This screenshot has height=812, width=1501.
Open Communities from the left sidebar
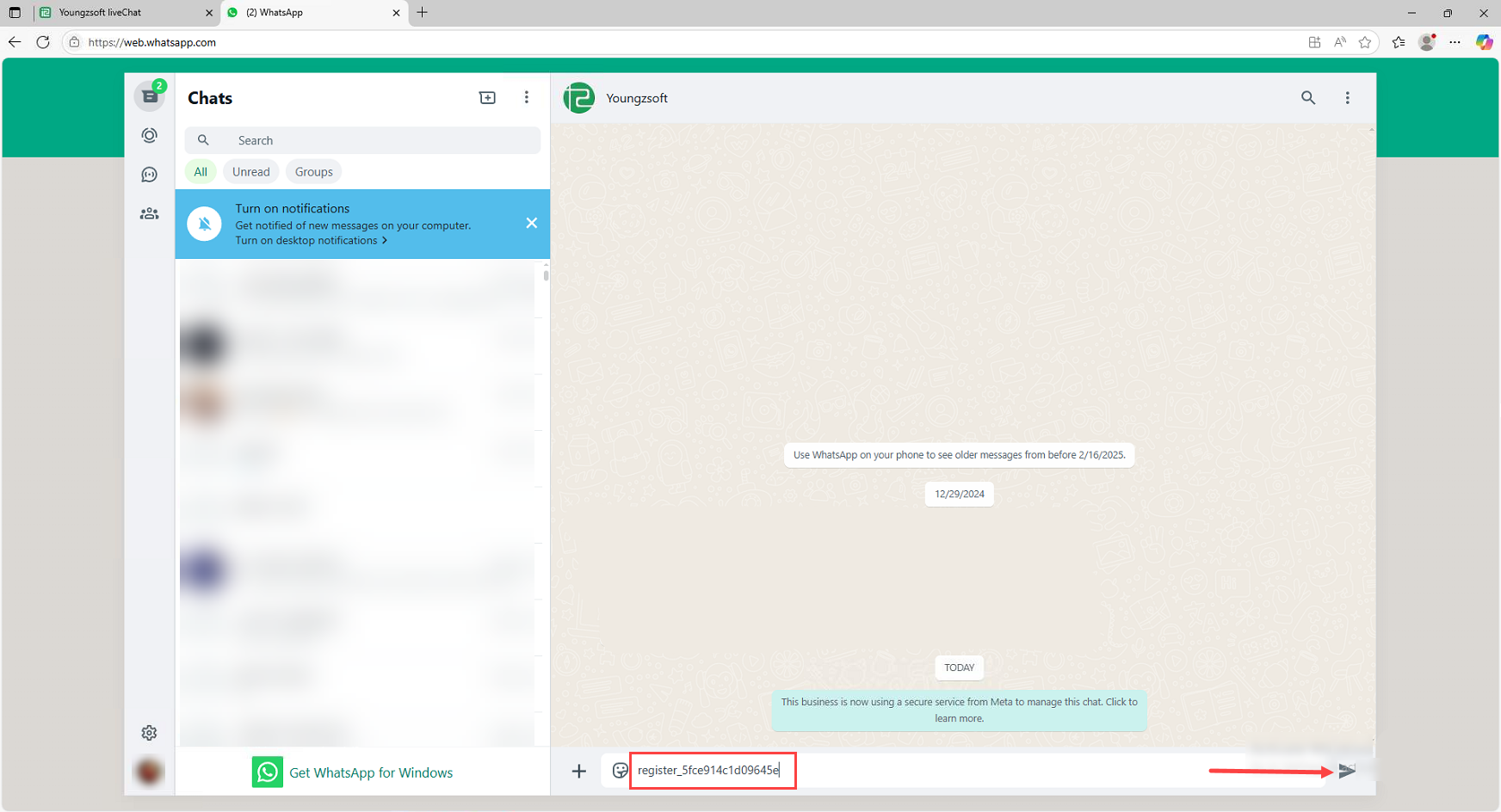(x=150, y=213)
